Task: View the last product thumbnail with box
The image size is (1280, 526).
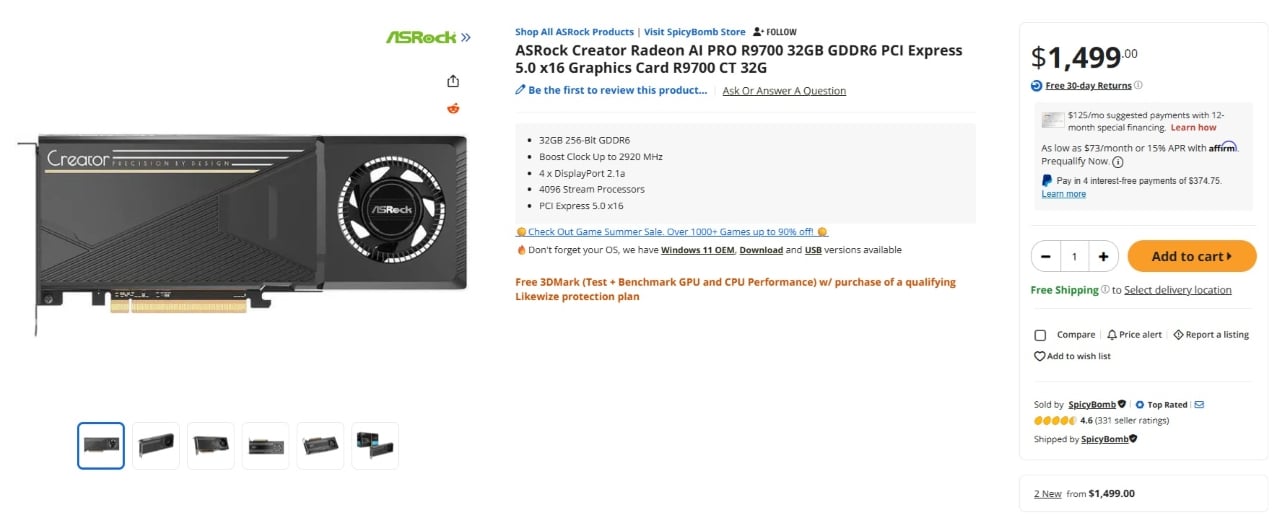Action: [x=375, y=446]
